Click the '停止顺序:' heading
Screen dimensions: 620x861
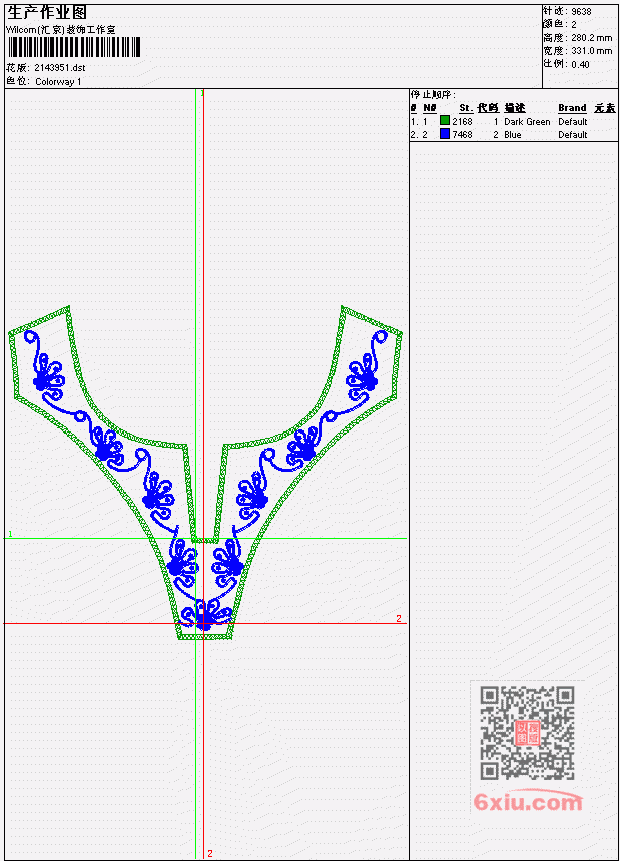pyautogui.click(x=433, y=95)
